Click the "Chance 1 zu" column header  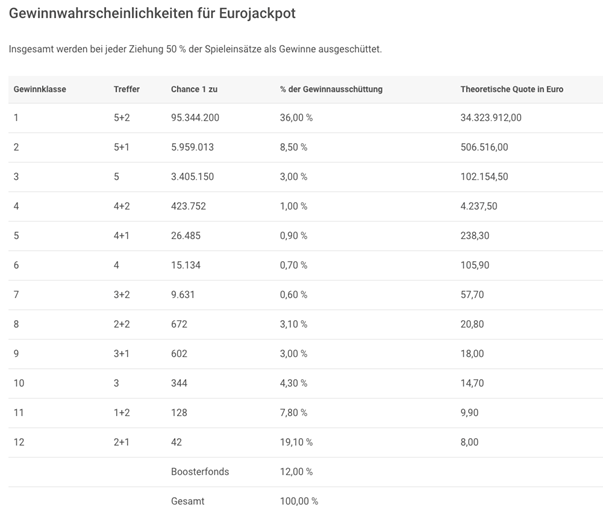194,89
